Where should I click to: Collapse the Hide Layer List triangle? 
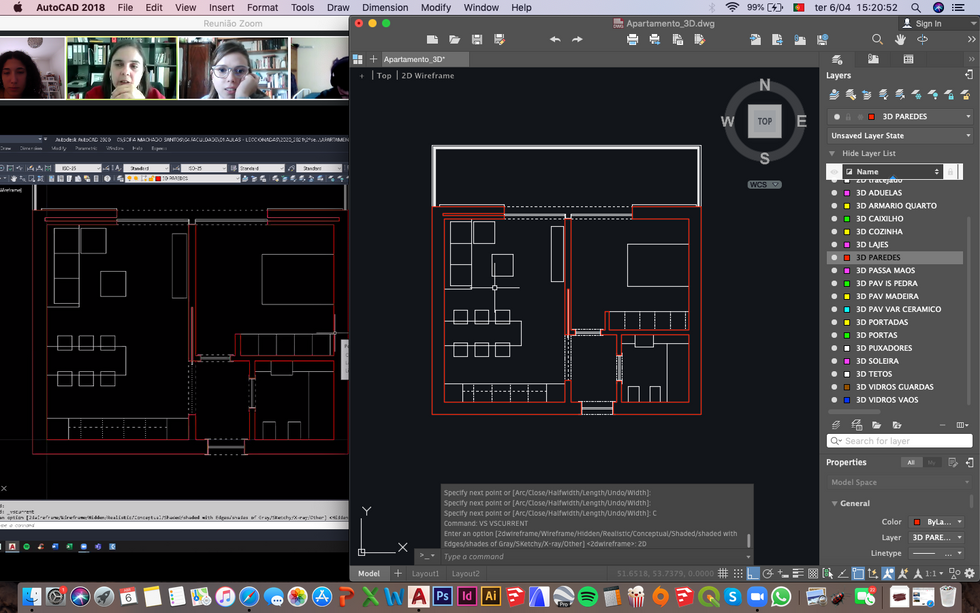tap(832, 153)
